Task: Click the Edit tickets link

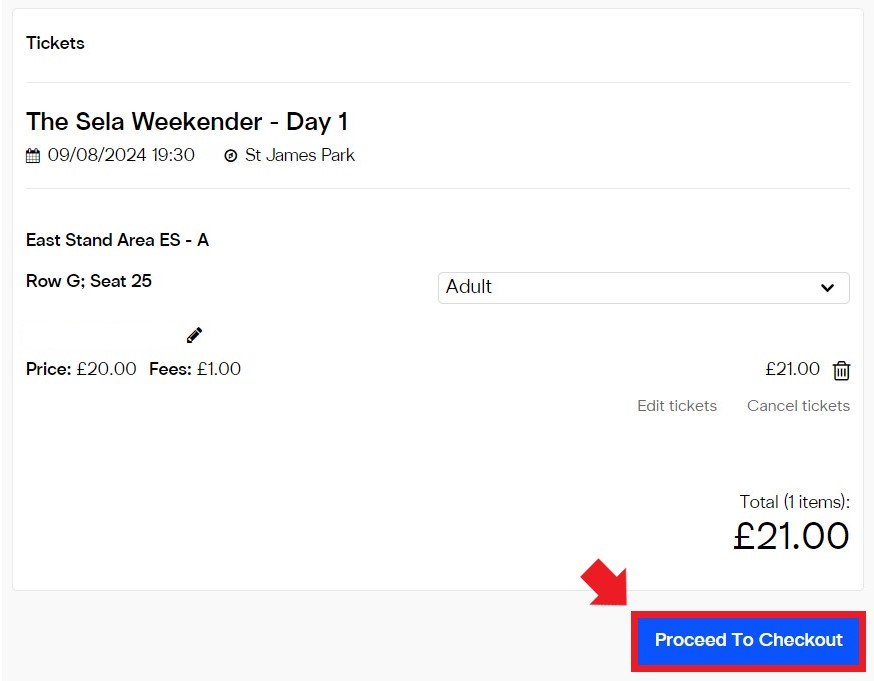Action: click(677, 406)
